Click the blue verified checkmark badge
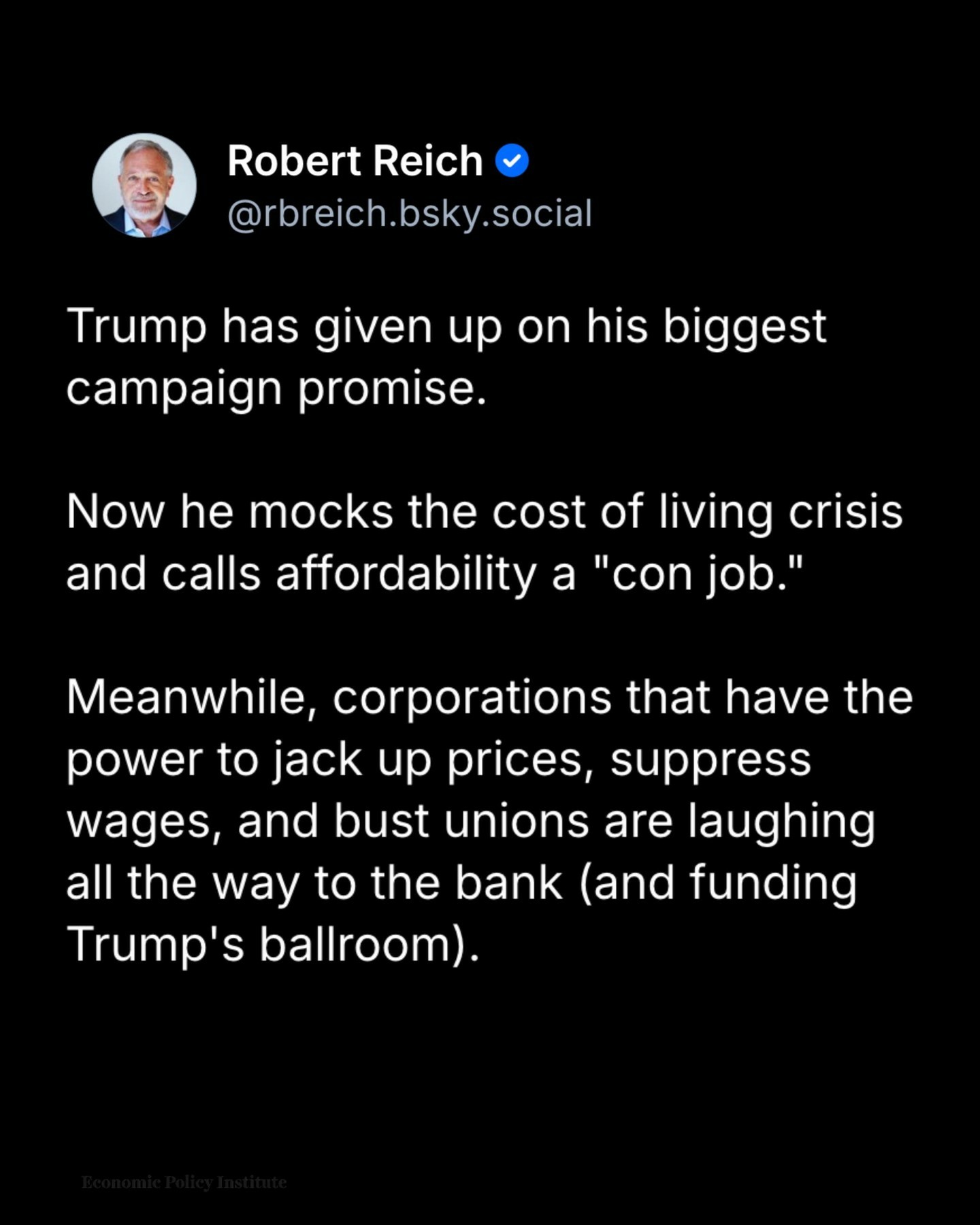This screenshot has height=1225, width=980. point(512,161)
